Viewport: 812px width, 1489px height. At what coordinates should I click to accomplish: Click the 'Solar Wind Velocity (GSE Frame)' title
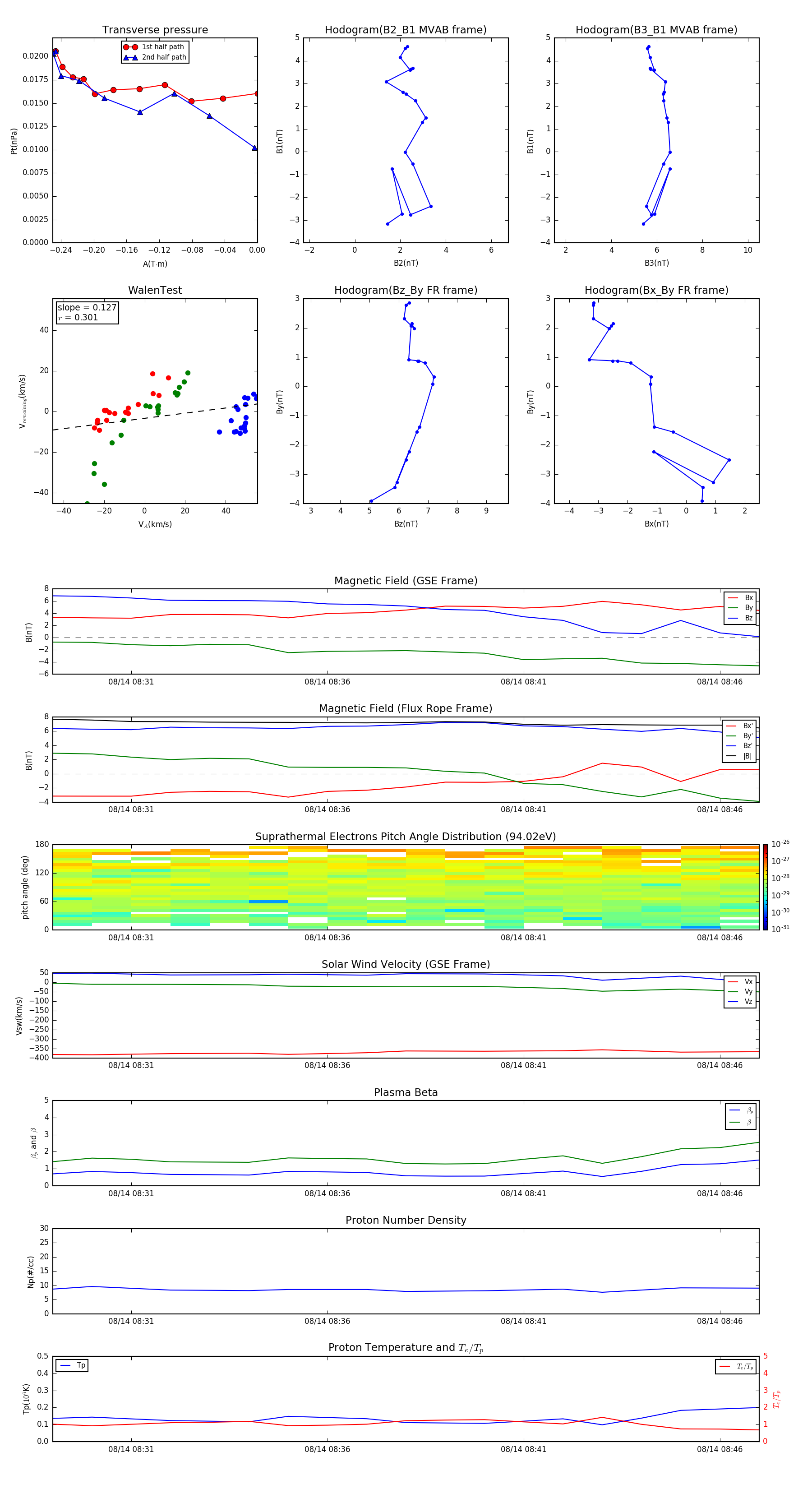[x=406, y=964]
